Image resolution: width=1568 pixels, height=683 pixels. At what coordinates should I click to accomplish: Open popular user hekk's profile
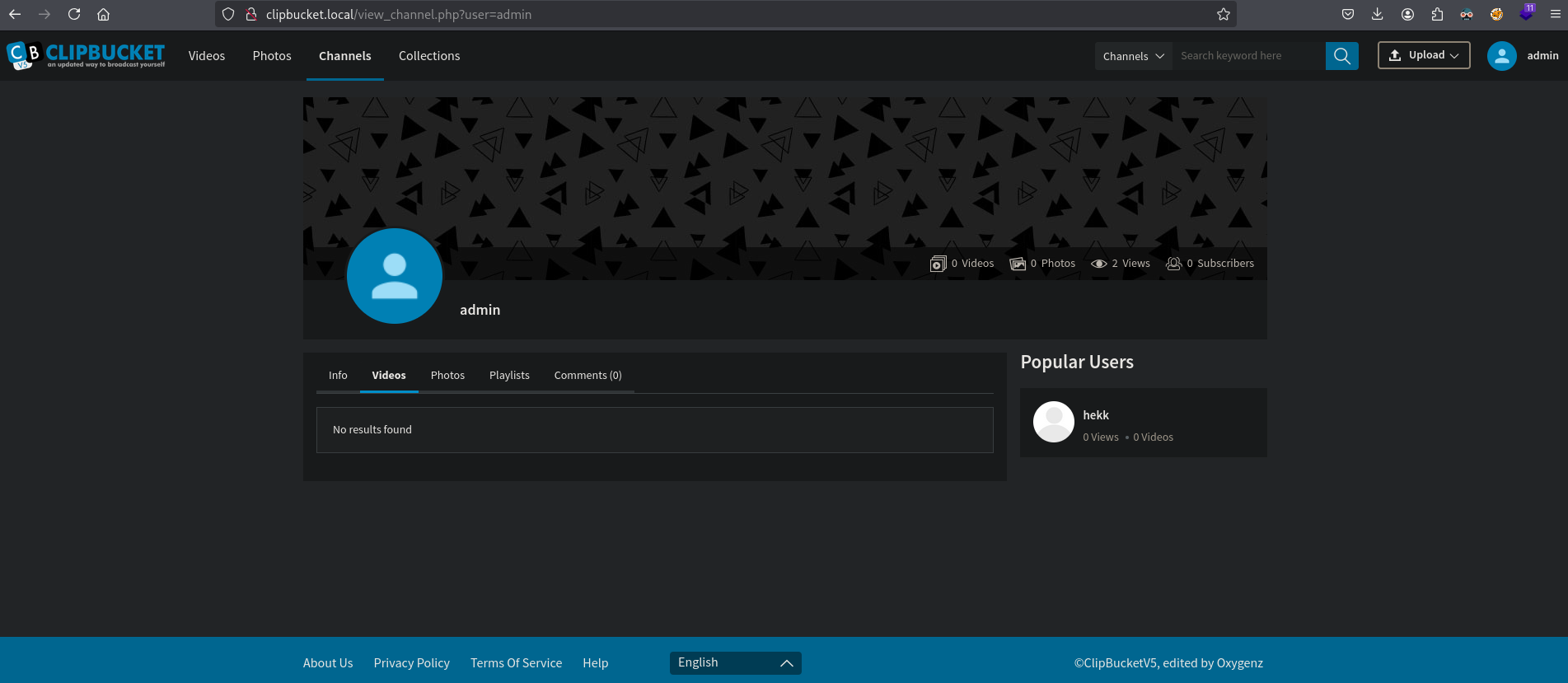coord(1095,415)
